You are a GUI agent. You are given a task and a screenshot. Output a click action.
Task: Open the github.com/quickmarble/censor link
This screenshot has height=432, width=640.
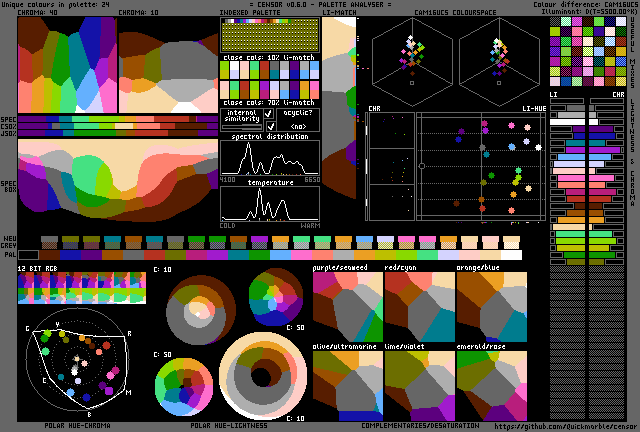pyautogui.click(x=565, y=425)
